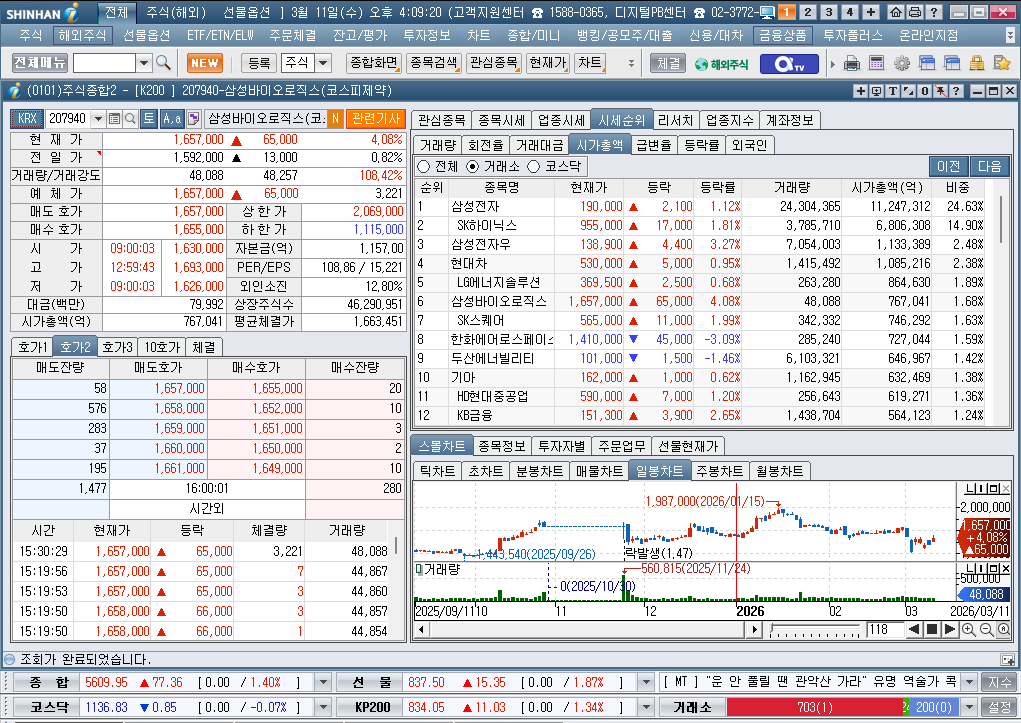Zoom out the chart with the minus magnifier
Viewport: 1021px width, 723px height.
click(x=986, y=629)
